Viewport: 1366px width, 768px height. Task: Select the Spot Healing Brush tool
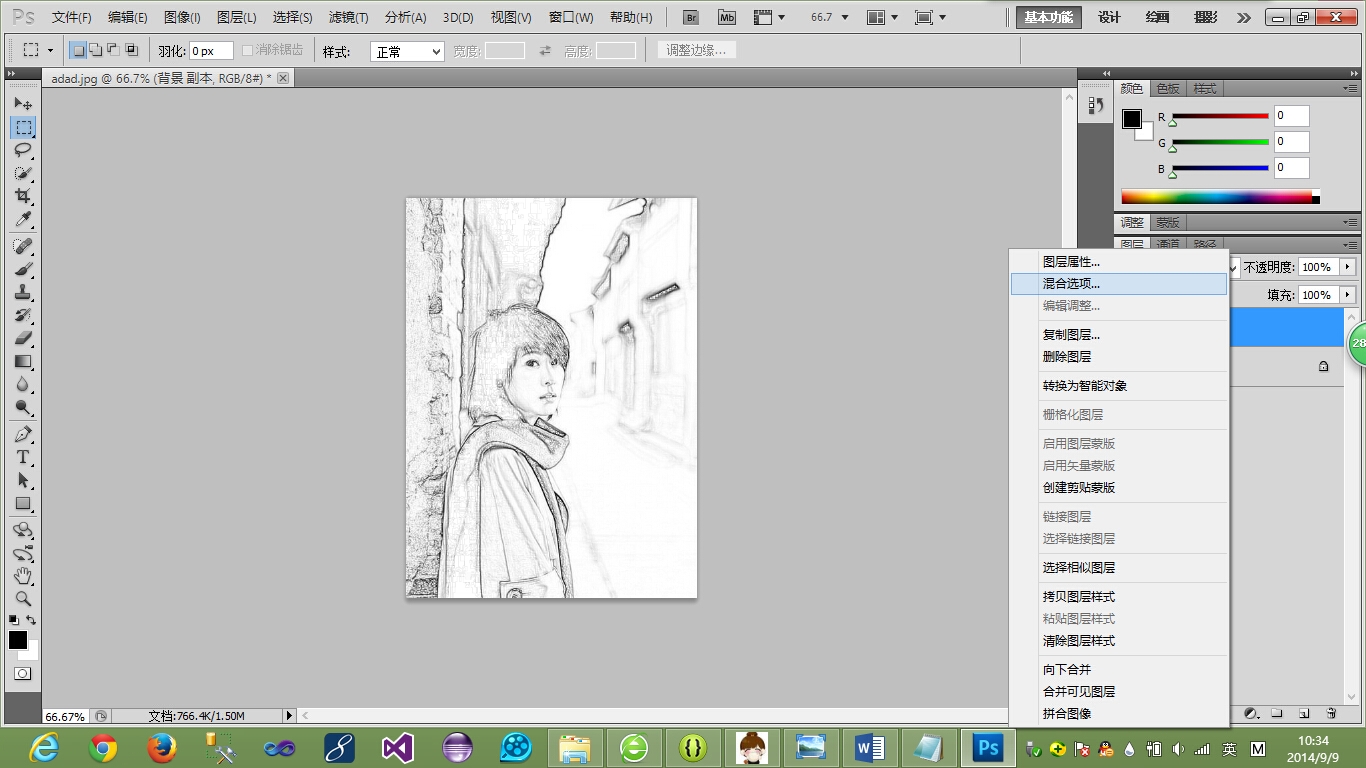23,246
